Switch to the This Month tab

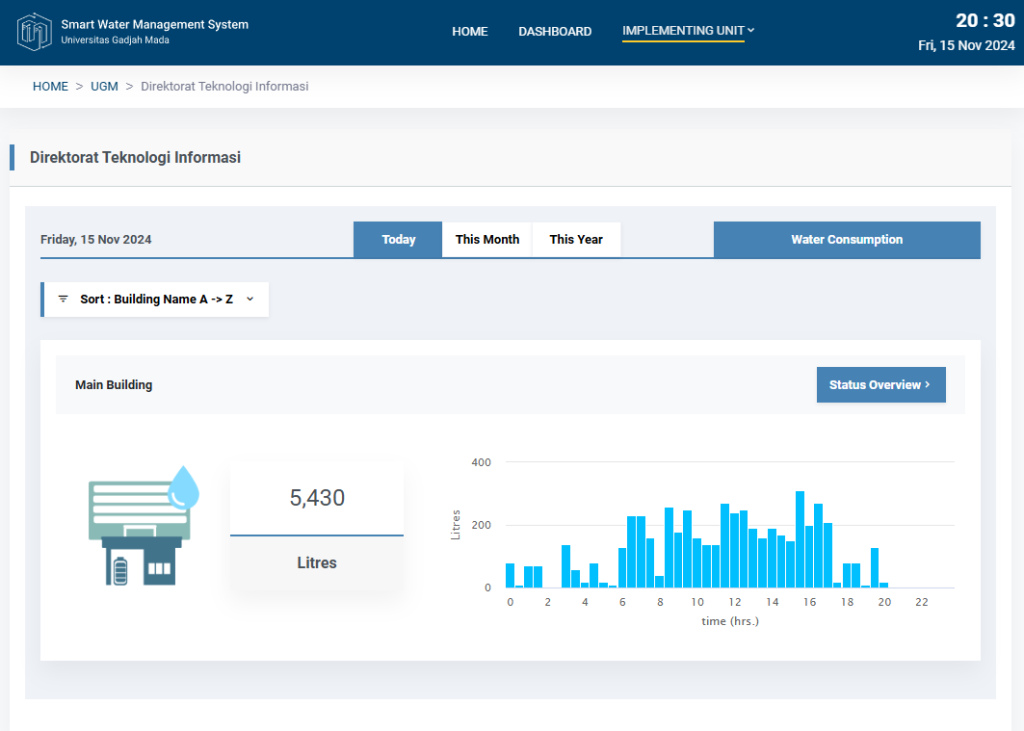pyautogui.click(x=487, y=240)
